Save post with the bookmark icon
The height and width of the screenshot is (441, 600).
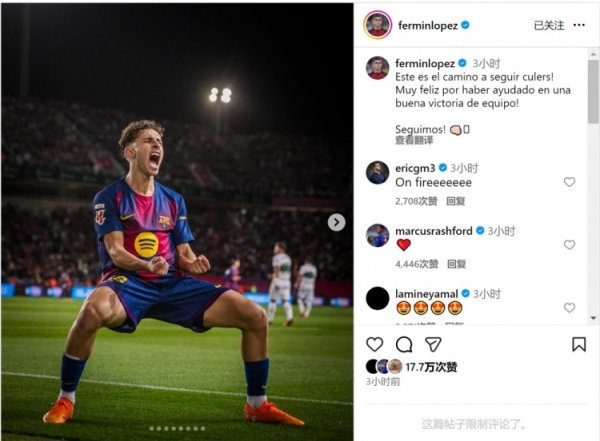click(579, 344)
